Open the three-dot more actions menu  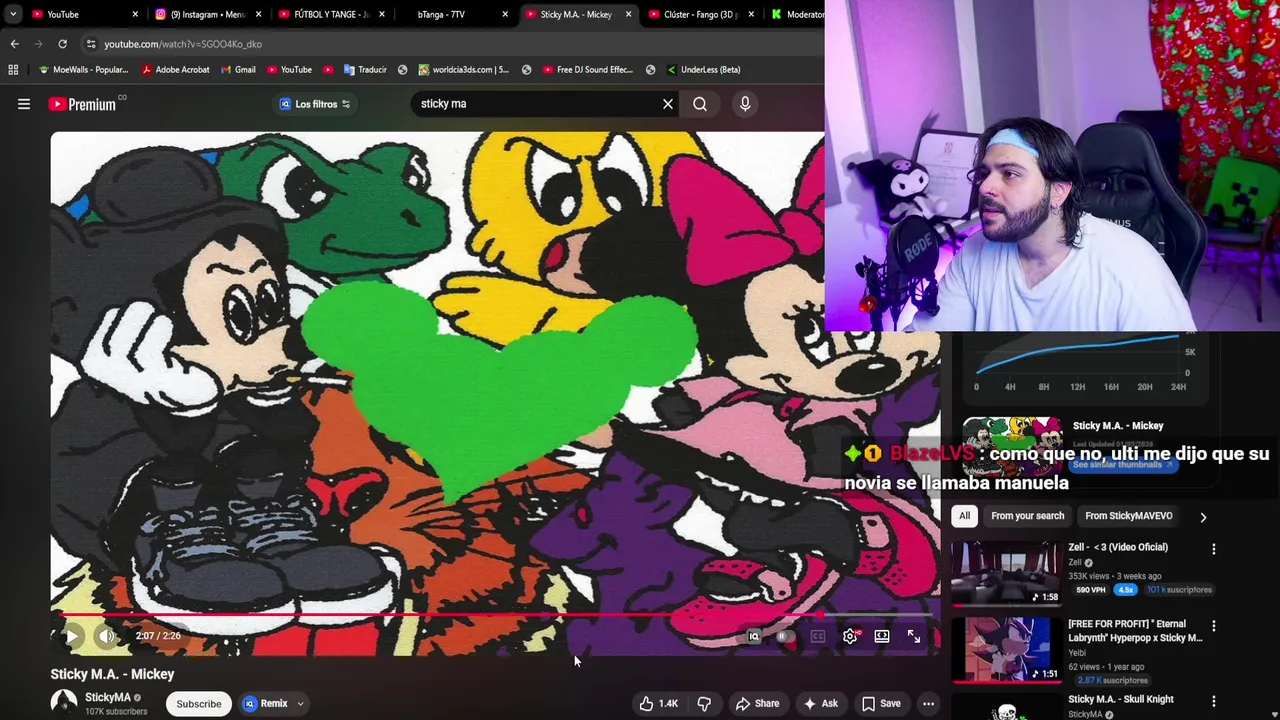point(928,703)
